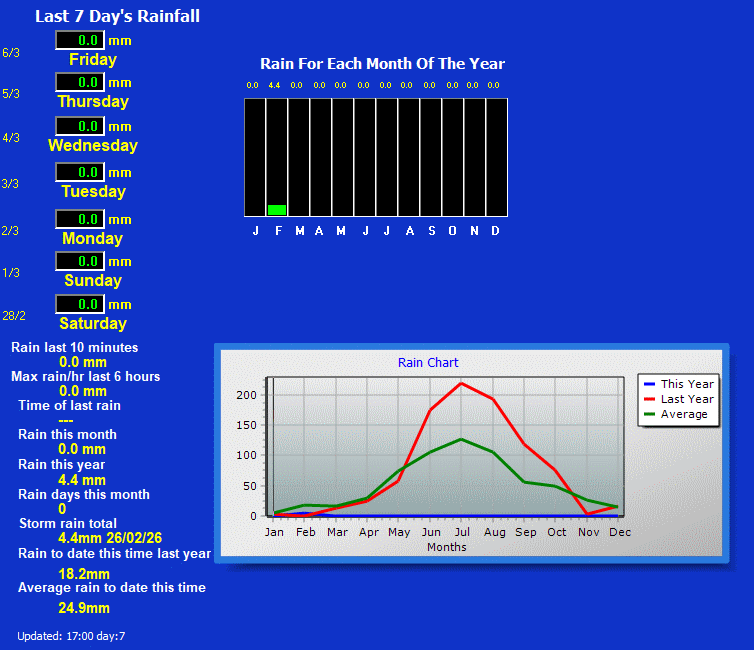Select Monday's rainfall value box
Viewport: 754px width, 650px height.
[x=80, y=219]
